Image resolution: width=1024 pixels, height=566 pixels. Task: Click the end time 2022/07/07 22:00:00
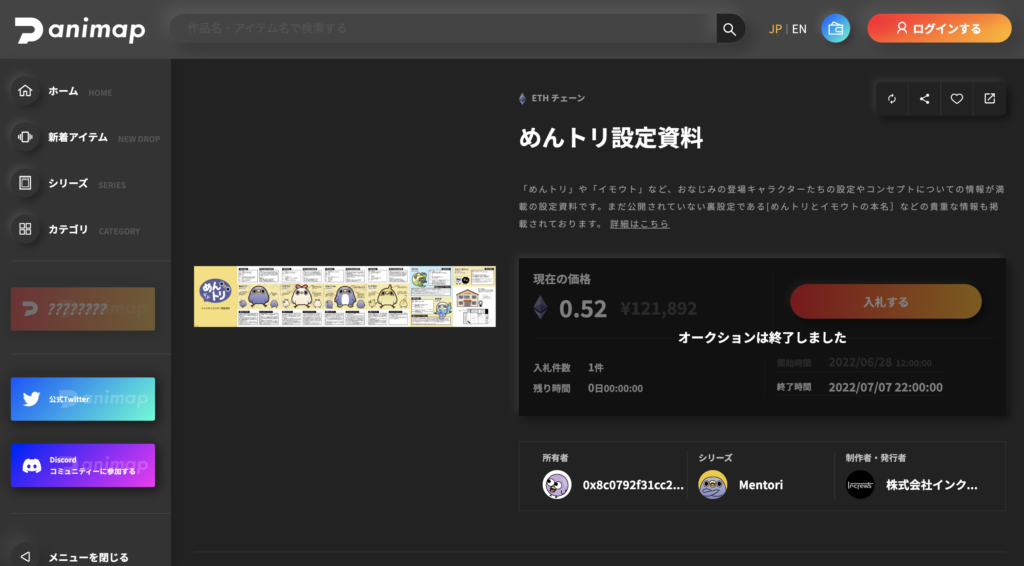pyautogui.click(x=886, y=387)
